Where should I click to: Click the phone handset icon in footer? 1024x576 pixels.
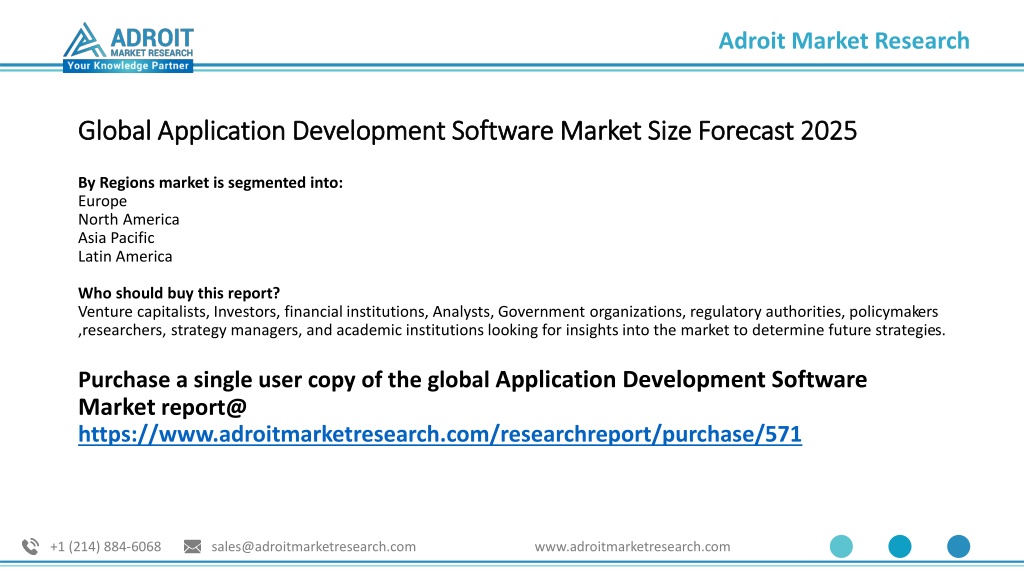[30, 547]
